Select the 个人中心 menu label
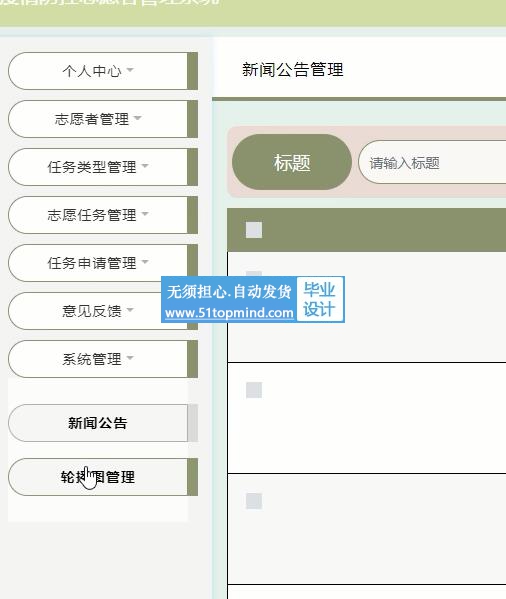 point(92,71)
